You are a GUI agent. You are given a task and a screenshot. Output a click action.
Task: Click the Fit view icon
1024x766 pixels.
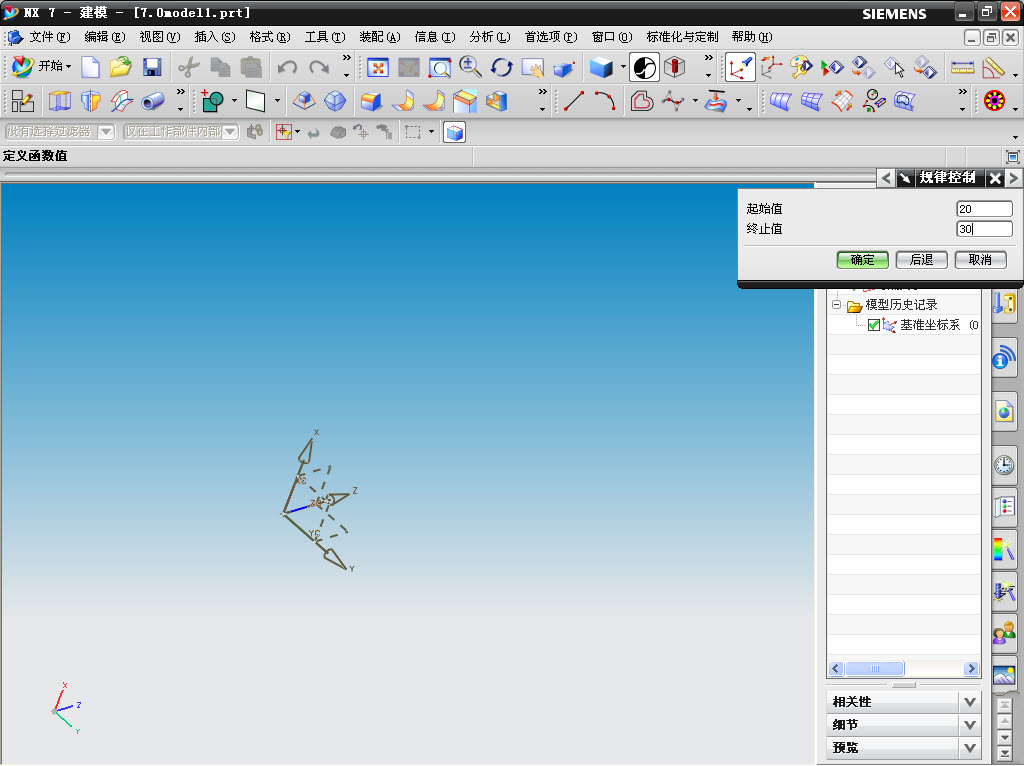[377, 67]
